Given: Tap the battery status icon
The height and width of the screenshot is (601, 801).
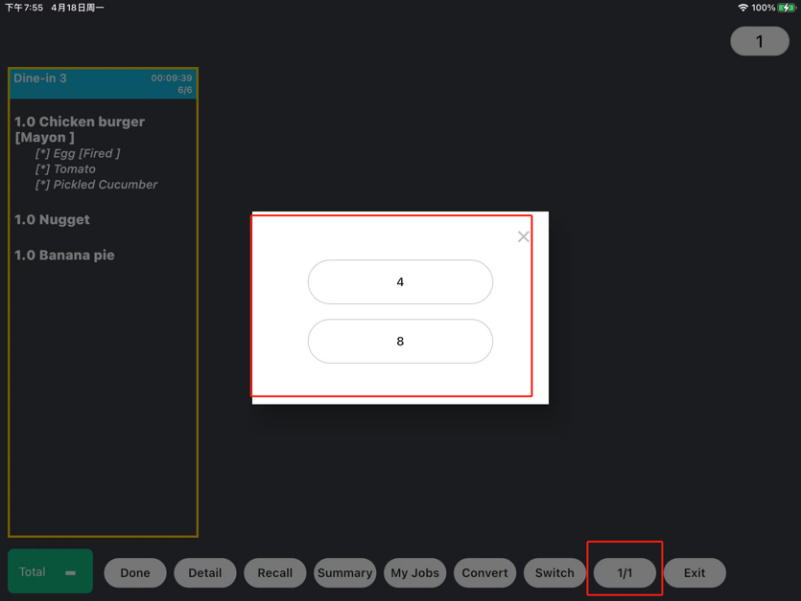Looking at the screenshot, I should tap(787, 8).
